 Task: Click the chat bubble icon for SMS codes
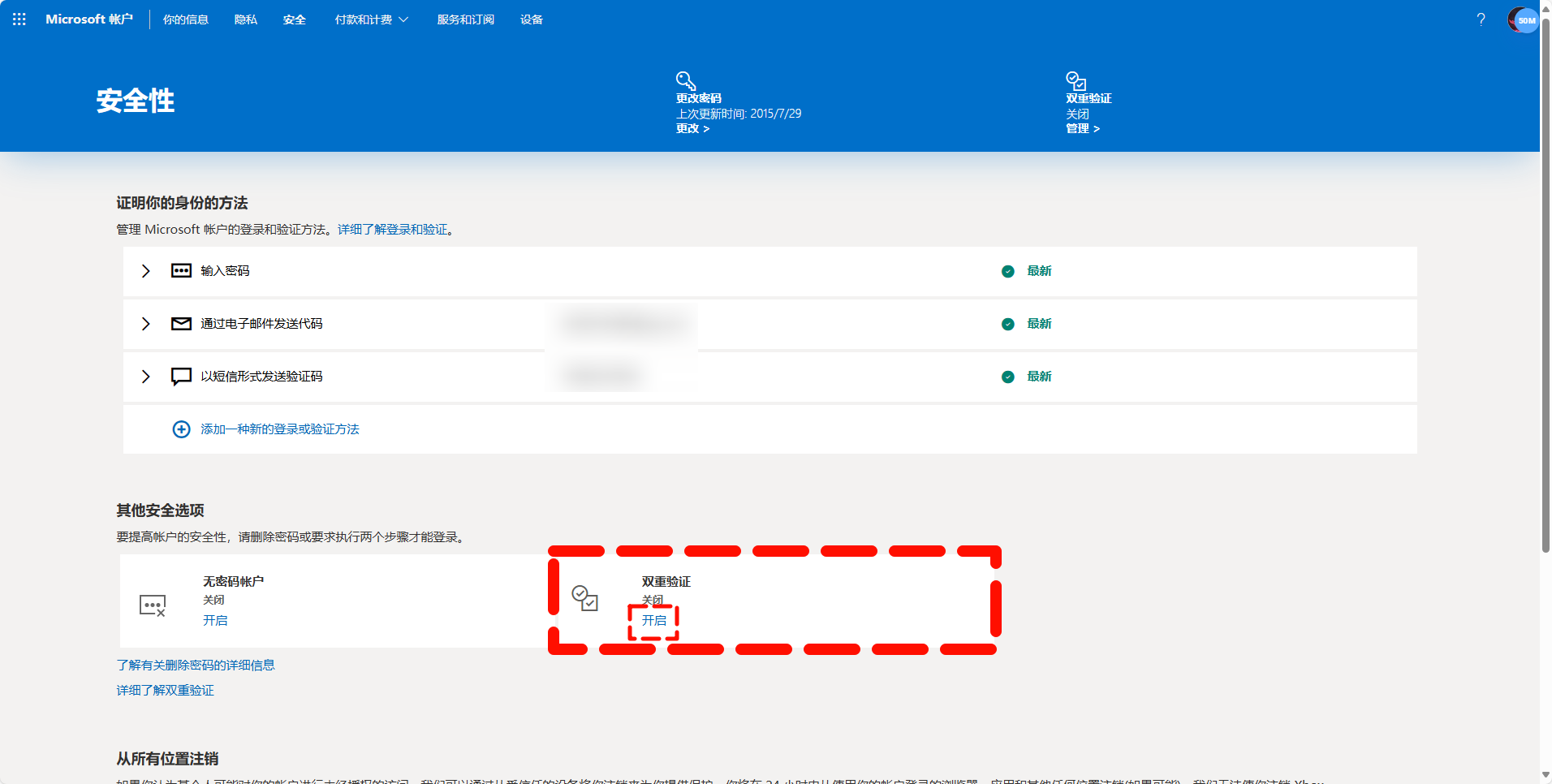181,377
